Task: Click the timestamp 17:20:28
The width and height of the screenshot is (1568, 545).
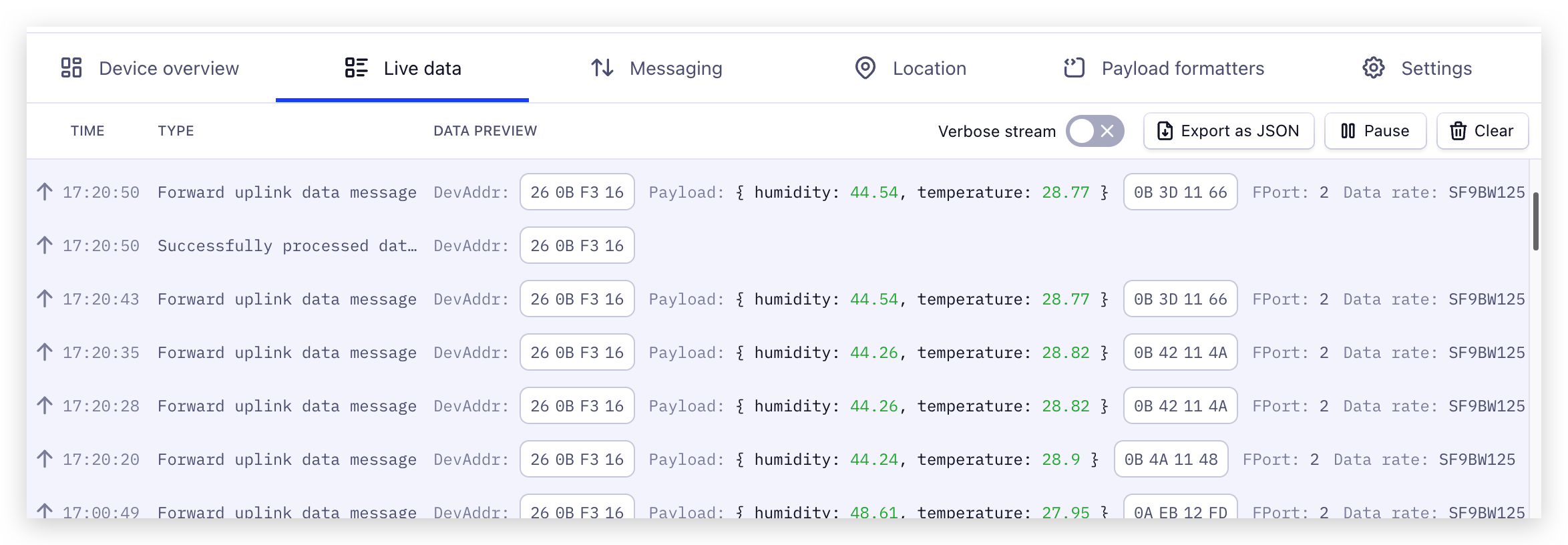Action: pos(101,406)
